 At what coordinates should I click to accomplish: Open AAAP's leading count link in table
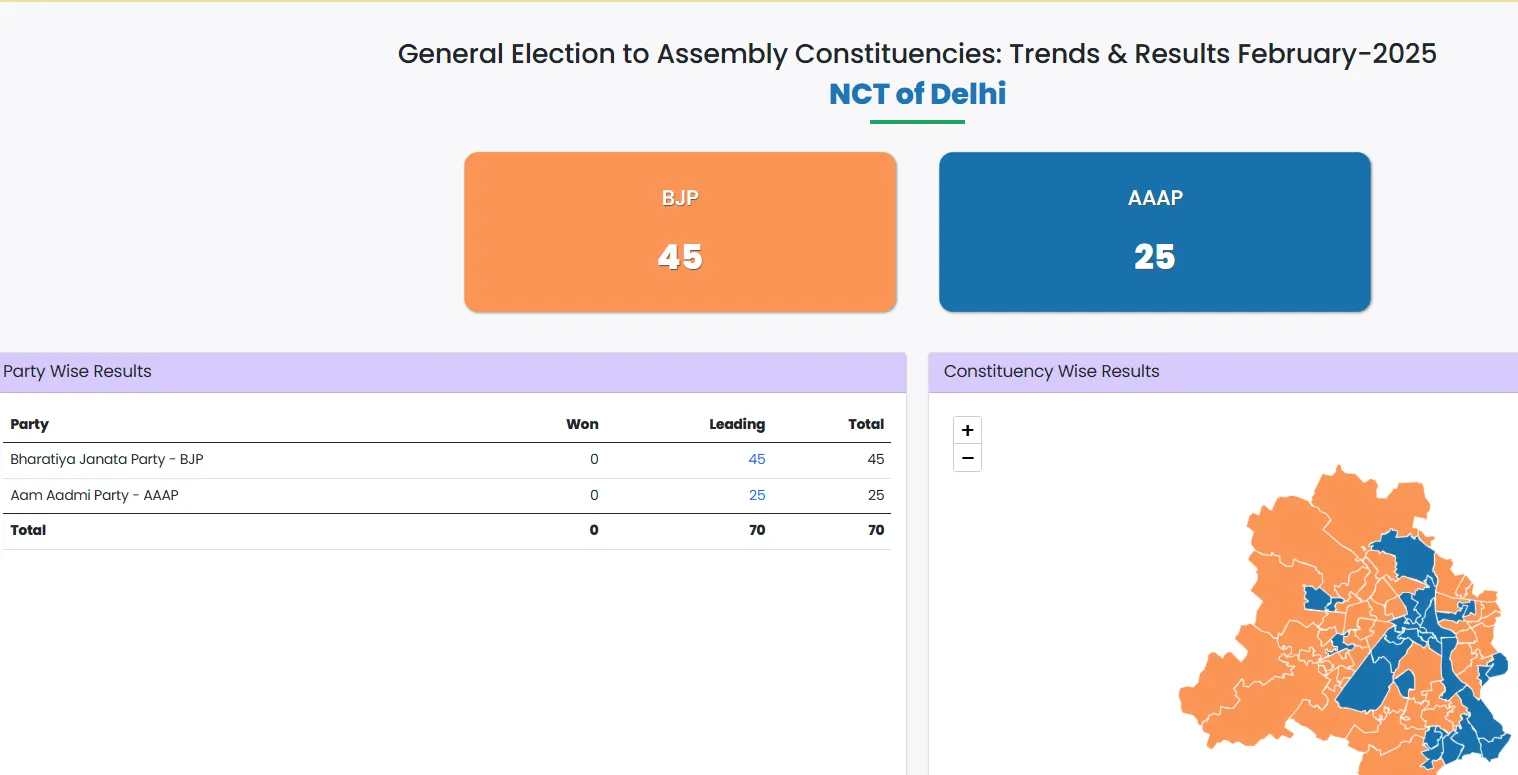point(756,495)
